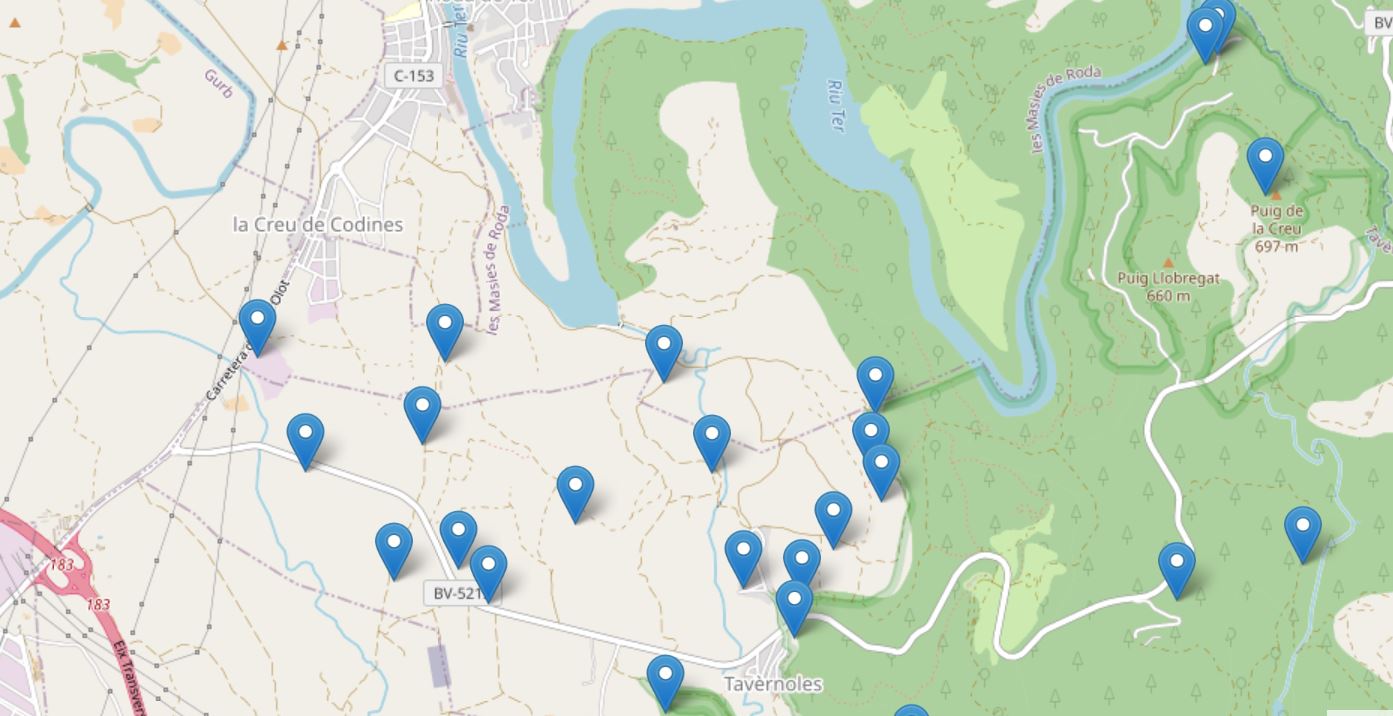Click the partially hidden marker at bottom edge

tap(911, 711)
